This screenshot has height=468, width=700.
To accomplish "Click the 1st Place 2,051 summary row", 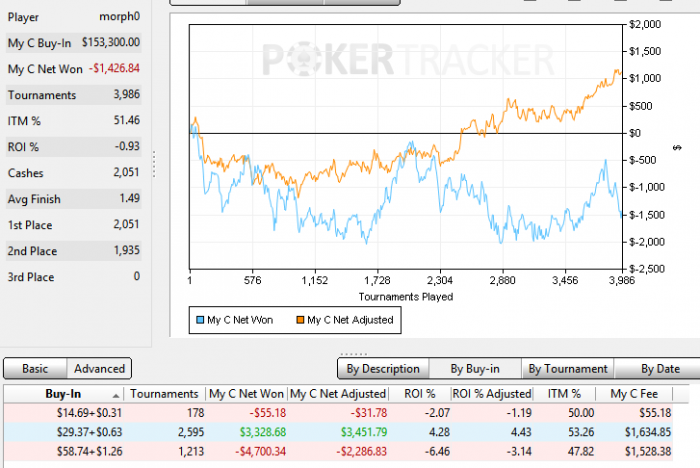I will (x=74, y=225).
